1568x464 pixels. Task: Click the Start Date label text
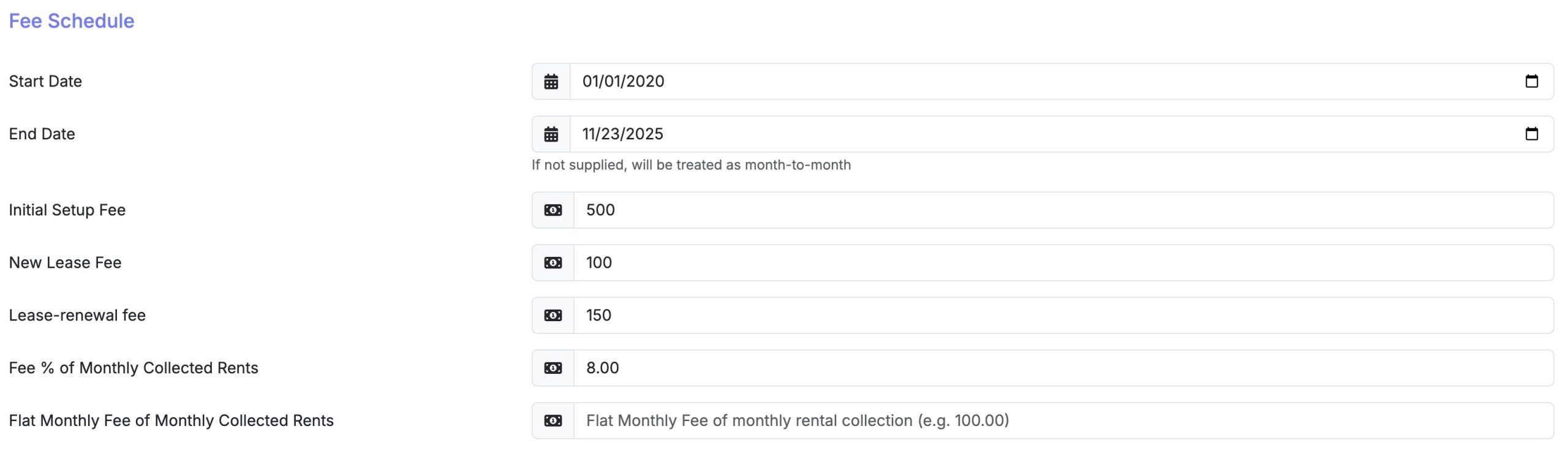tap(45, 81)
